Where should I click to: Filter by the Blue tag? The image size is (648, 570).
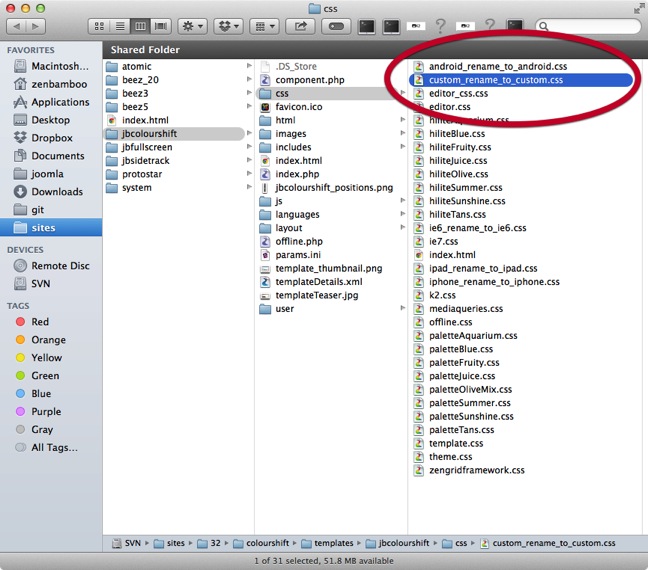(33, 394)
